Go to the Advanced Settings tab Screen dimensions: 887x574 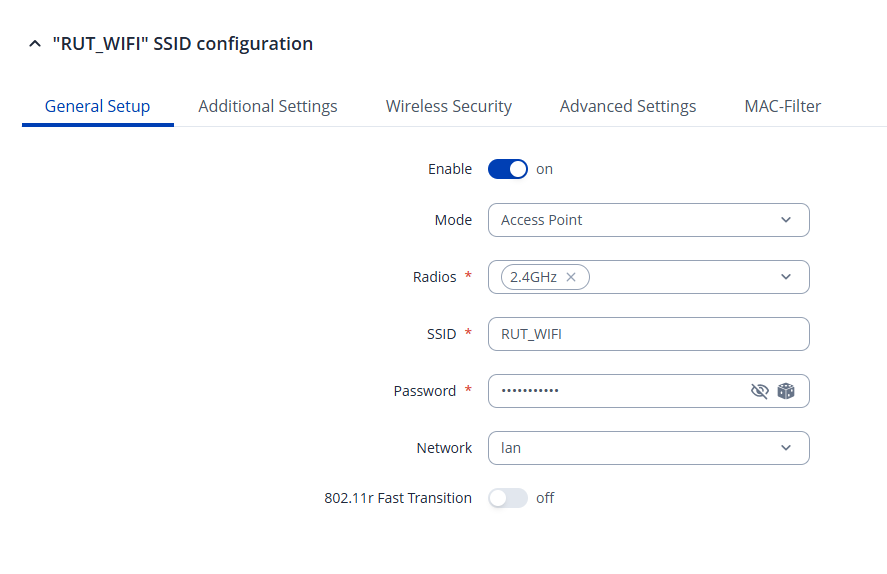pos(627,106)
